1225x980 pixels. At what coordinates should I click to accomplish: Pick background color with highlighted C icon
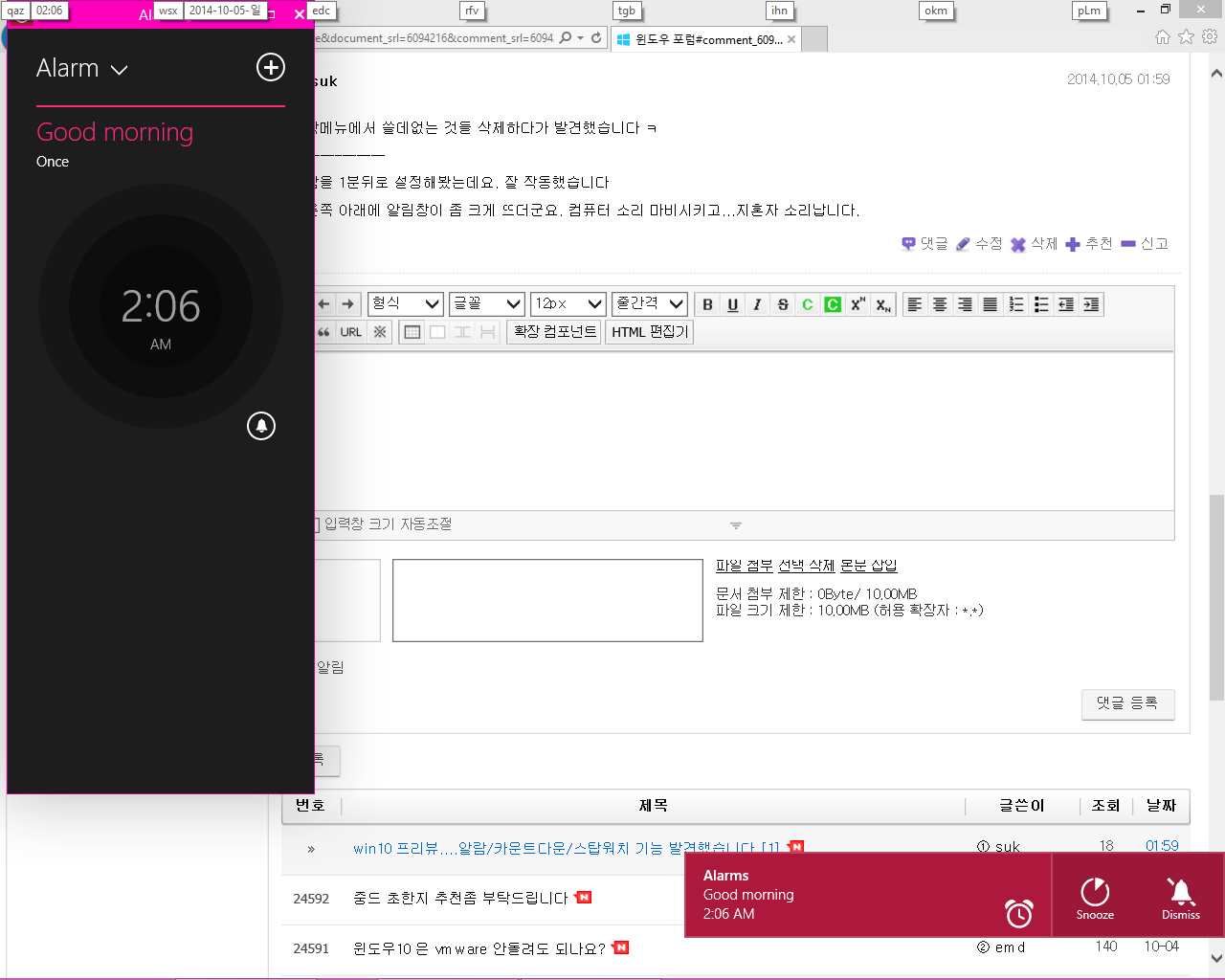click(833, 304)
